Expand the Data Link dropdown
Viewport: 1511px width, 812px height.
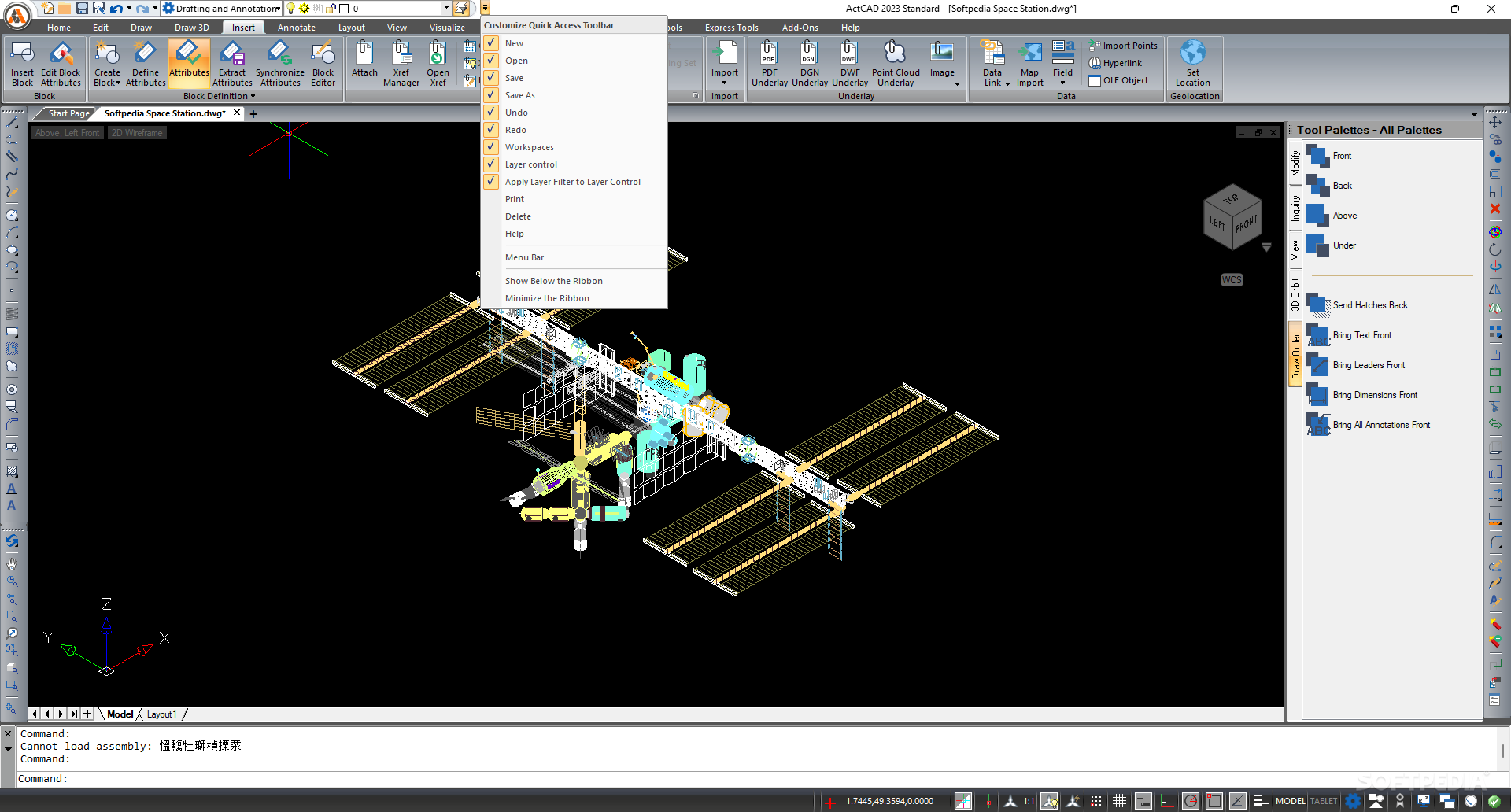tap(1007, 83)
